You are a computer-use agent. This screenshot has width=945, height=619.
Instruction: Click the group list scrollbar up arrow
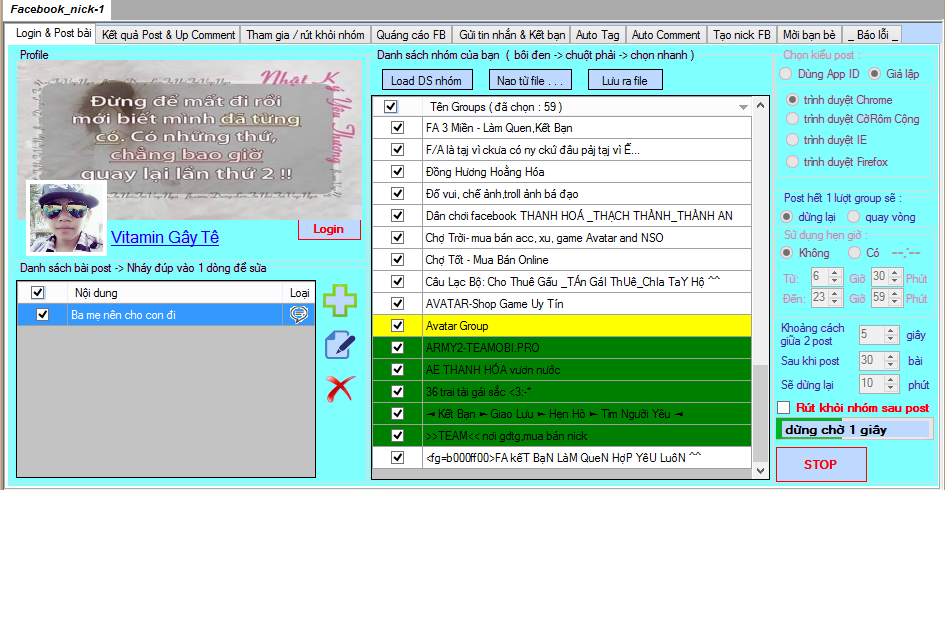[760, 105]
